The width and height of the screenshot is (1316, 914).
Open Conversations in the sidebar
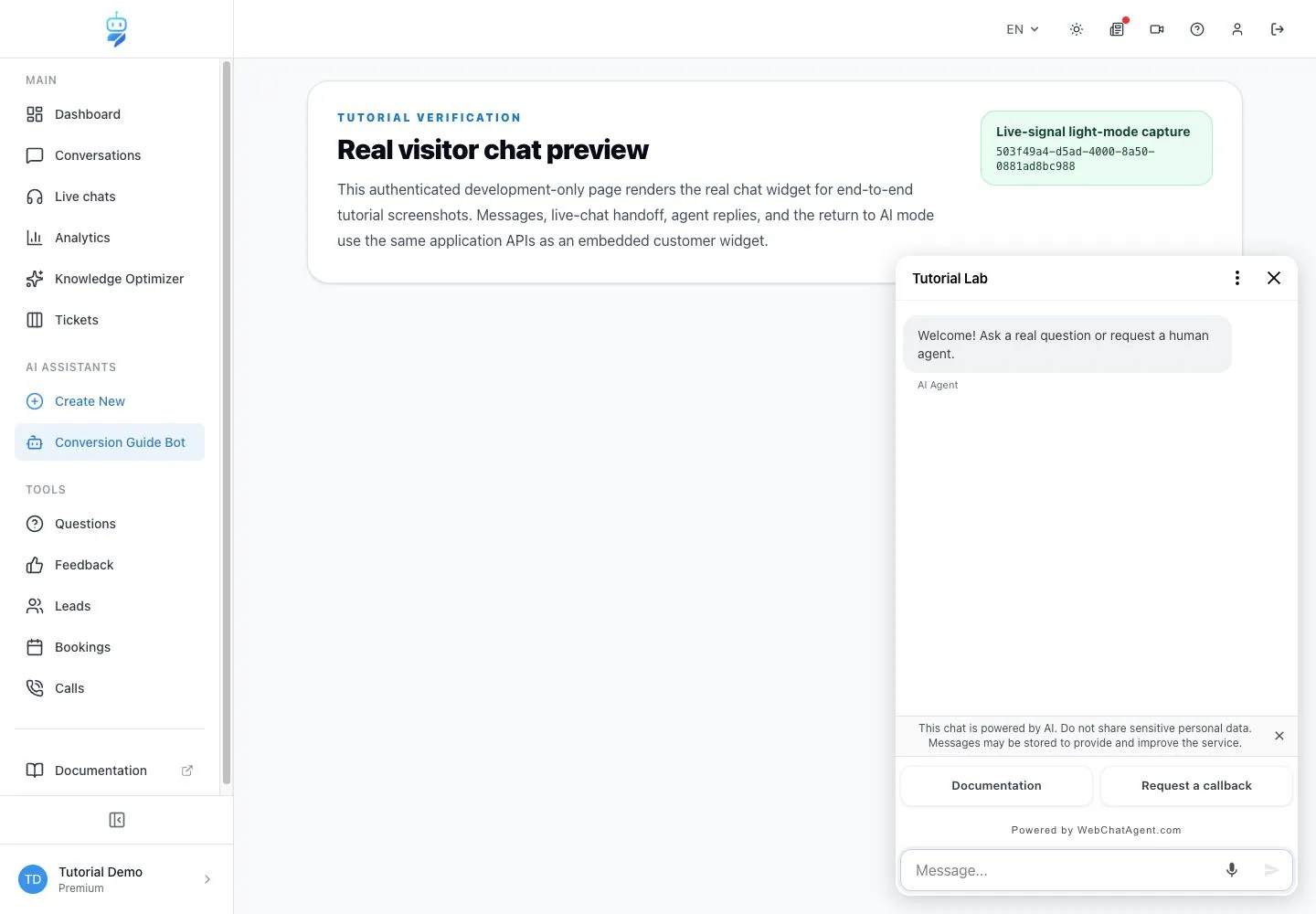pos(110,155)
